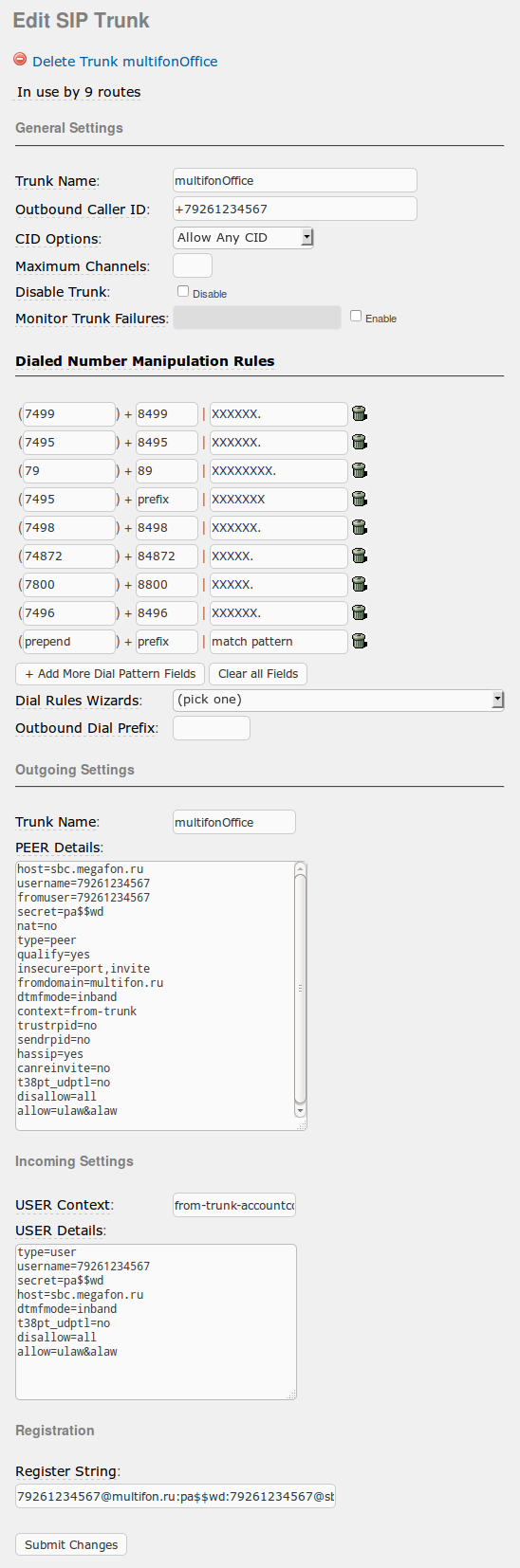The image size is (520, 1568).
Task: Click the red delete icon beside Delete Trunk
Action: [x=20, y=59]
